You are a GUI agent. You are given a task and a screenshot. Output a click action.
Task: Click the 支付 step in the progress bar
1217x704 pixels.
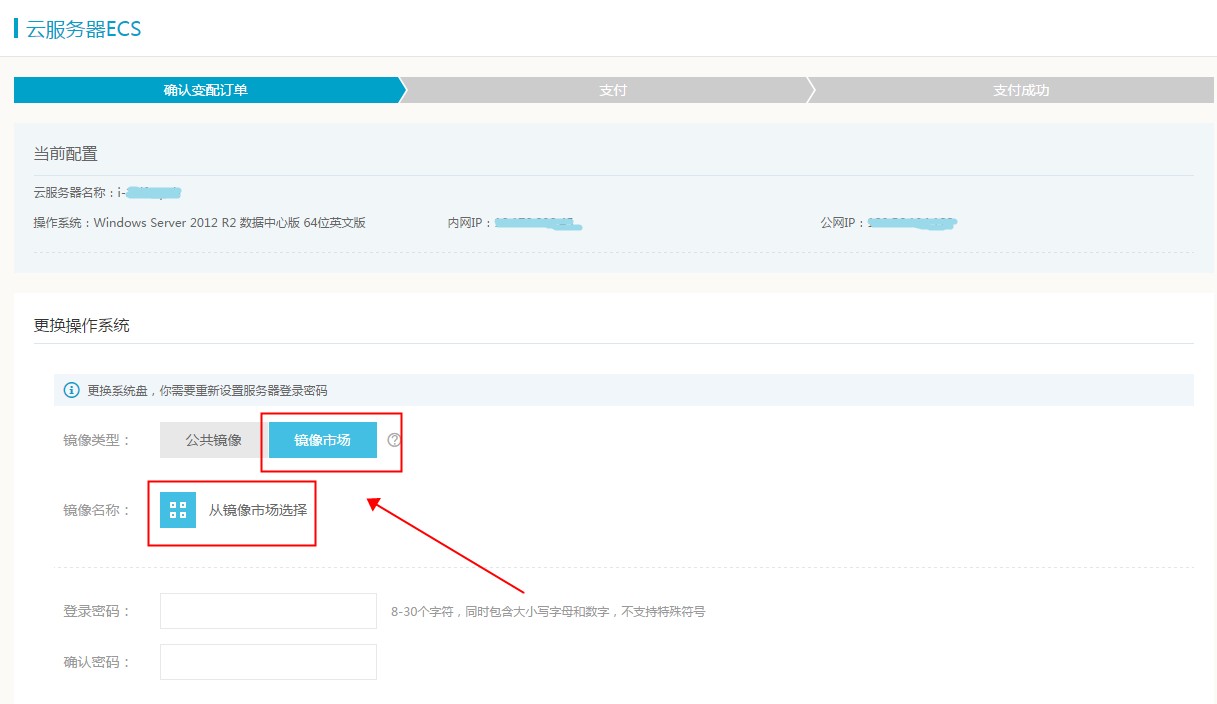click(x=612, y=90)
